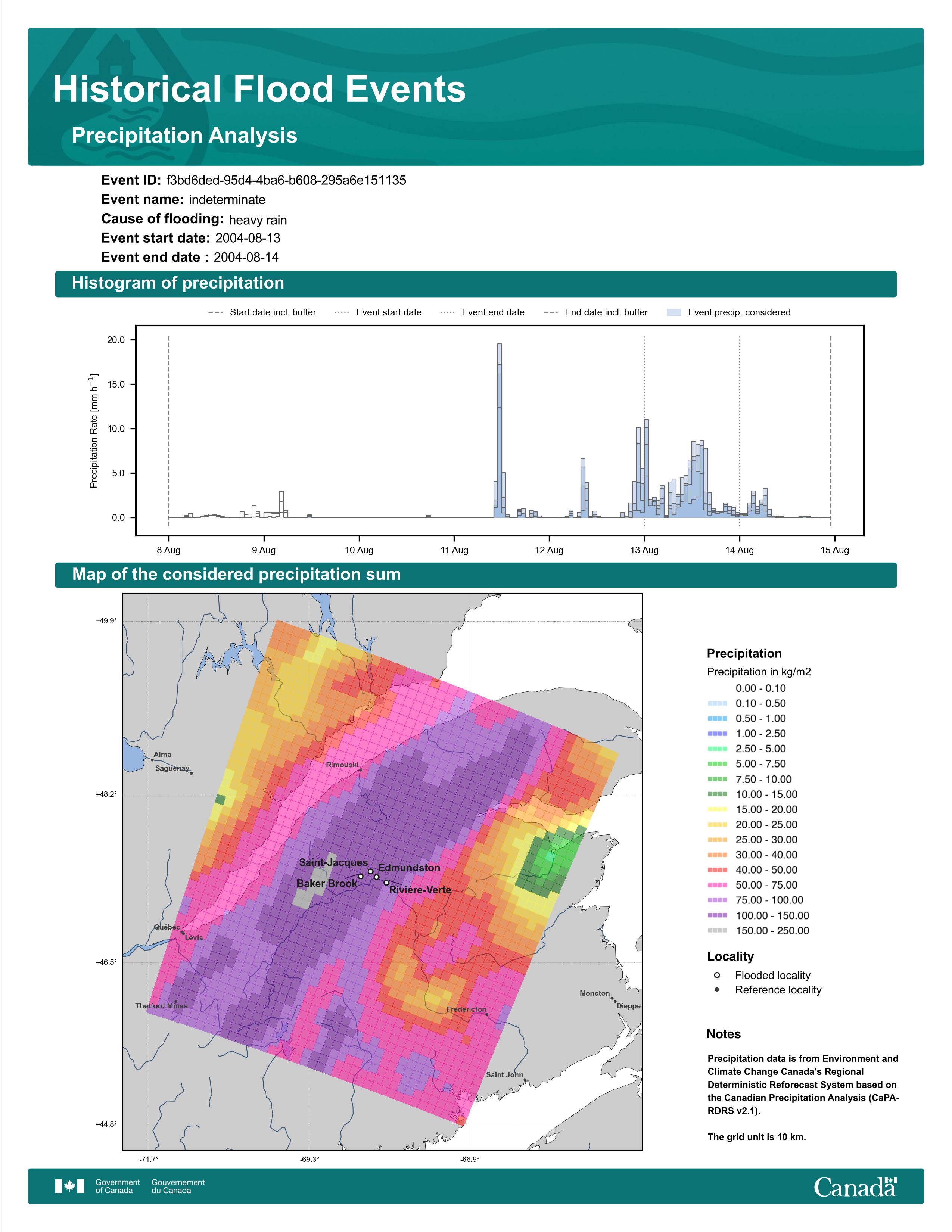Click the Rimouski map label
The image size is (952, 1232).
pyautogui.click(x=342, y=765)
